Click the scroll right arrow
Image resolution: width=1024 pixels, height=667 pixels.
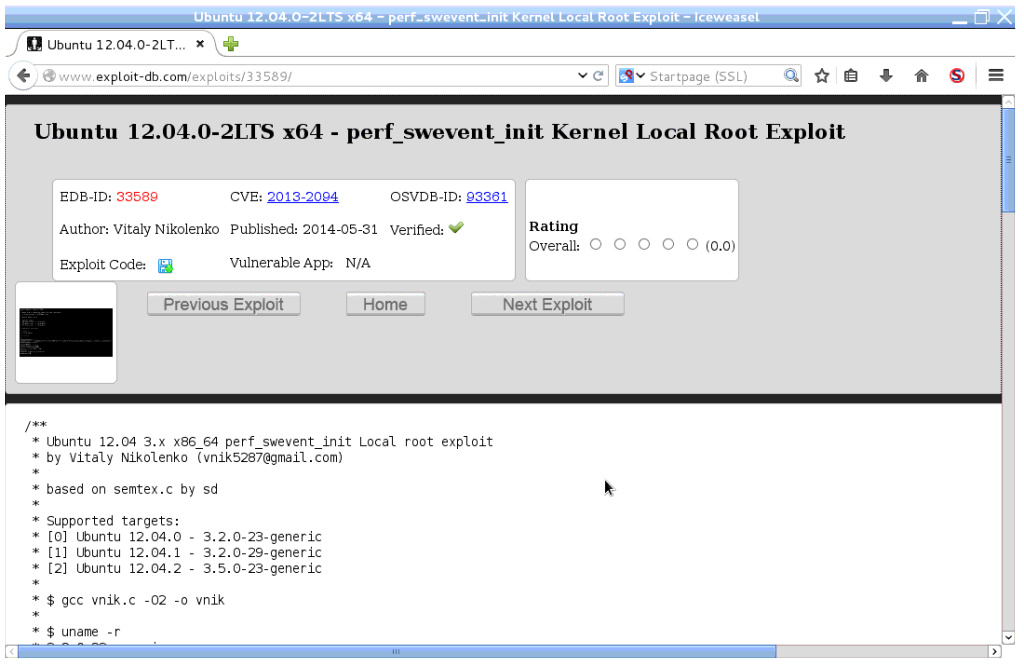(x=995, y=651)
